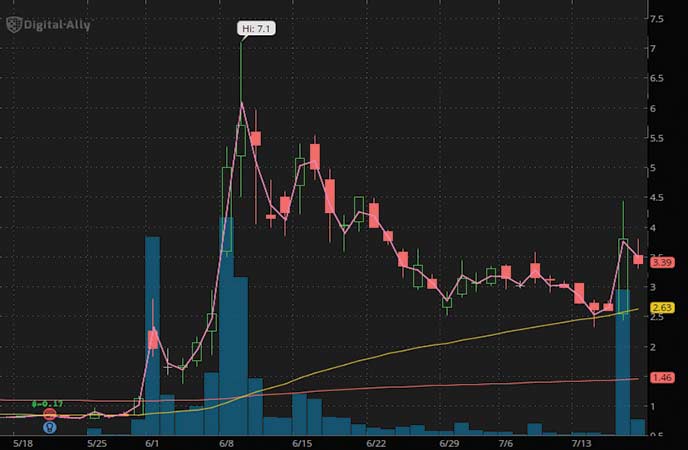Select the yellow 2.63 moving average tag

coord(662,307)
